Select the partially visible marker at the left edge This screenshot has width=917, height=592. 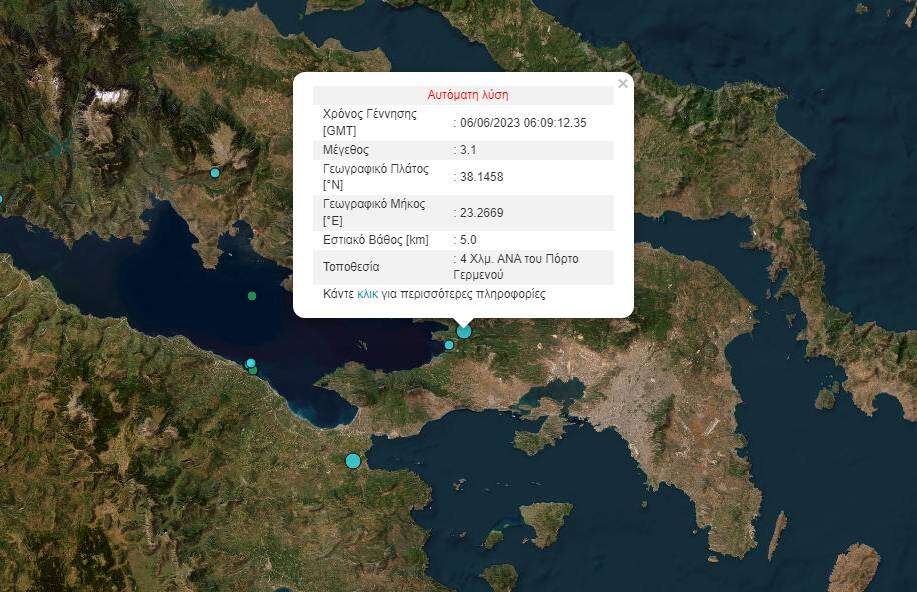tap(1, 199)
